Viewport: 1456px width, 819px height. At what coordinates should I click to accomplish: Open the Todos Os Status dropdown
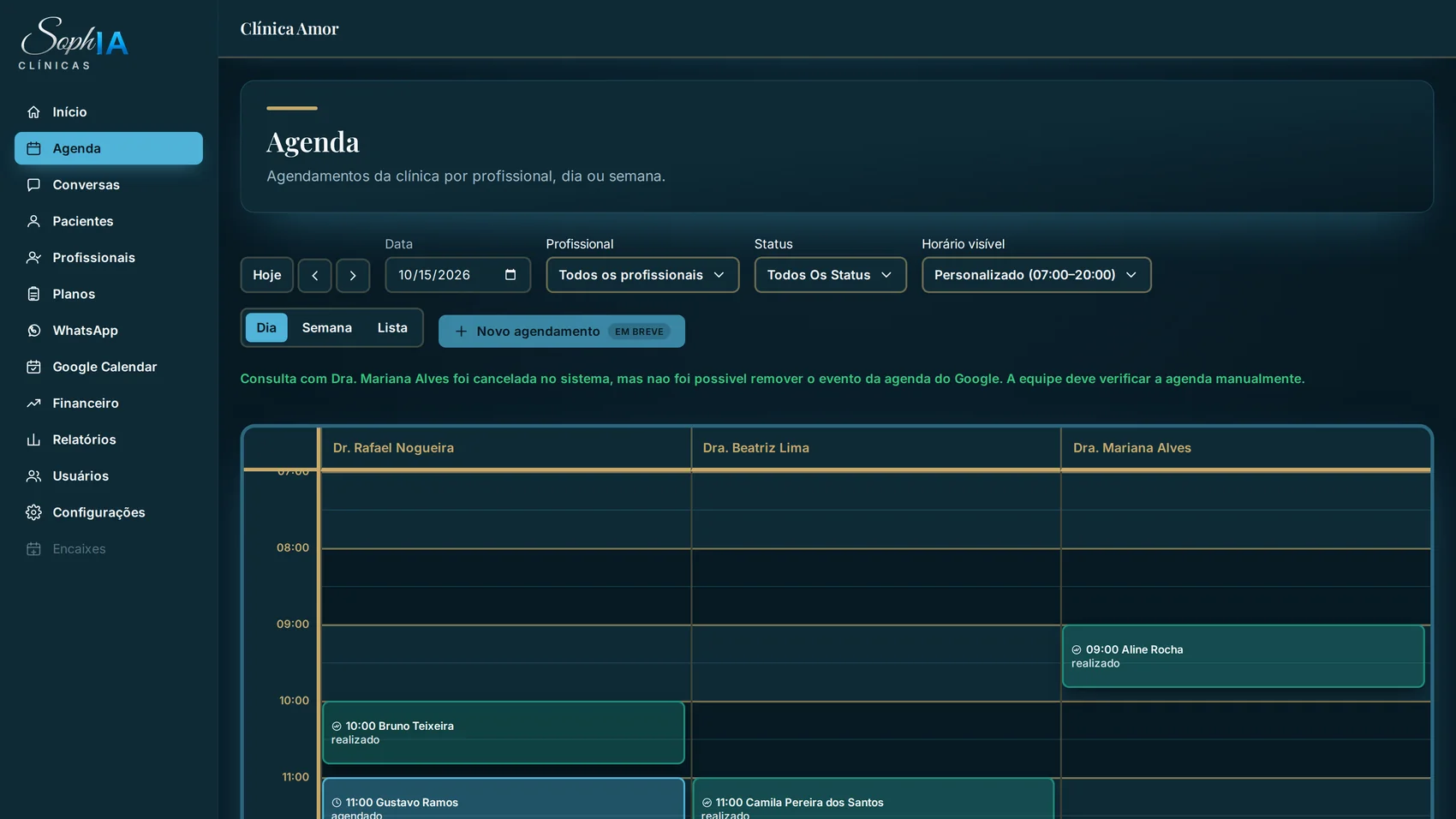(830, 275)
